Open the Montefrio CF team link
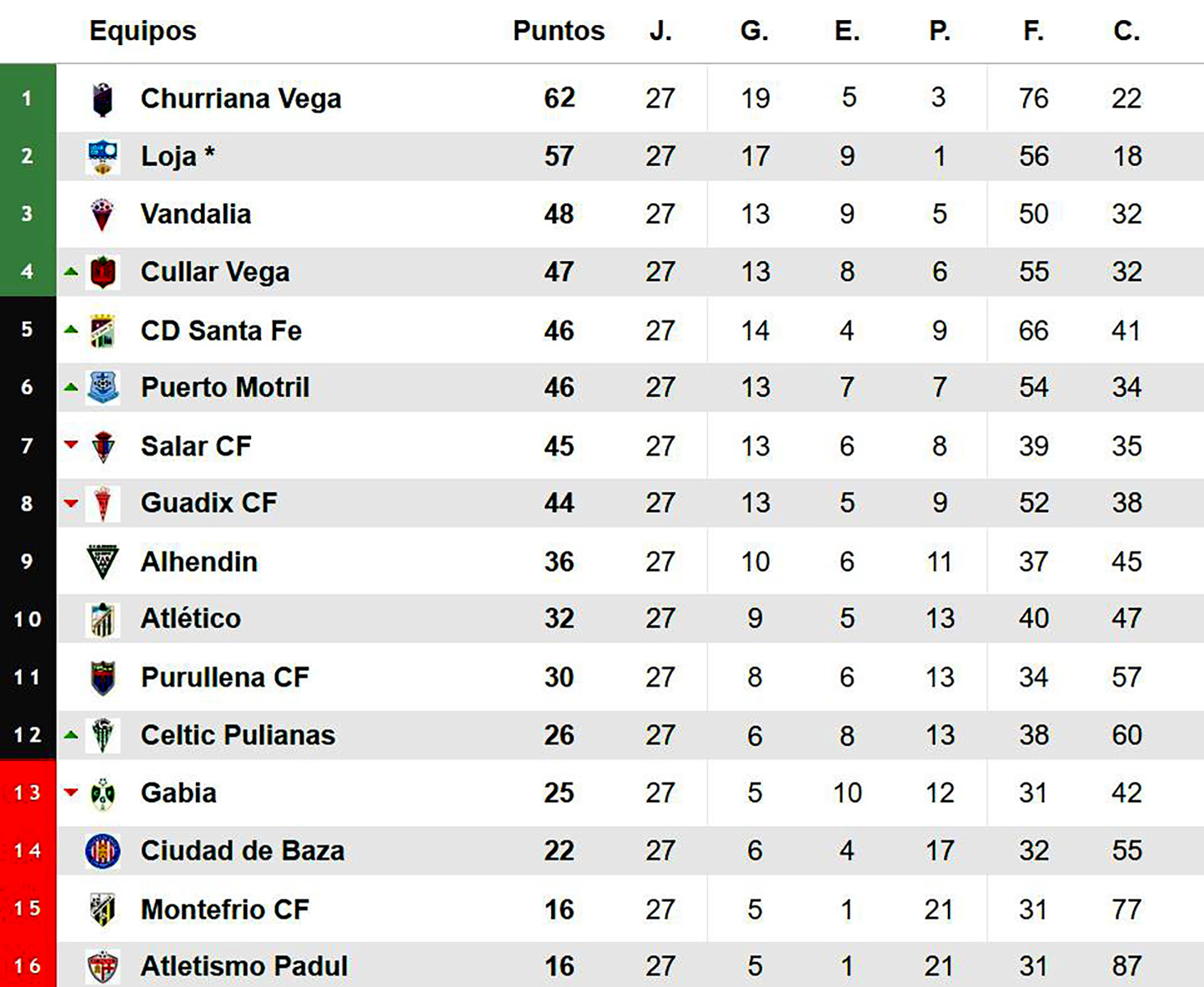Image resolution: width=1204 pixels, height=987 pixels. [x=224, y=909]
